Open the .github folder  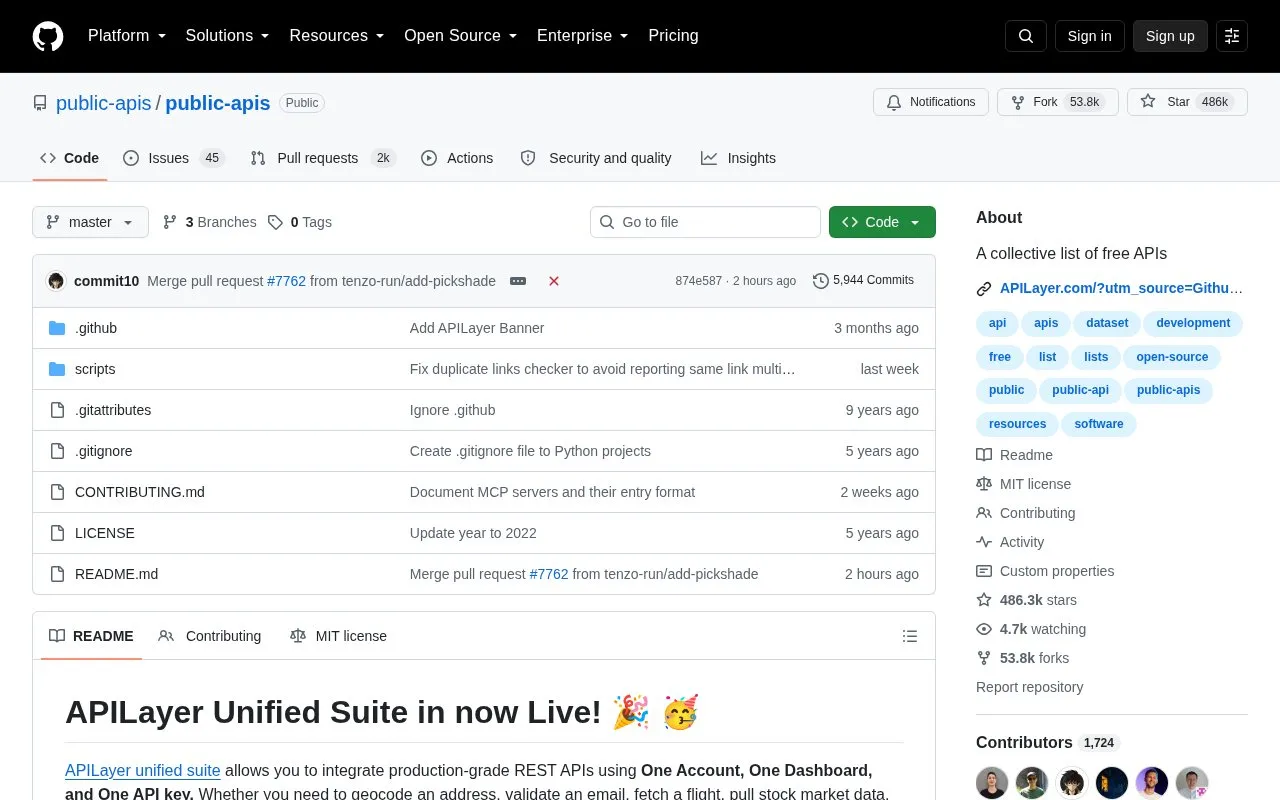[x=96, y=328]
